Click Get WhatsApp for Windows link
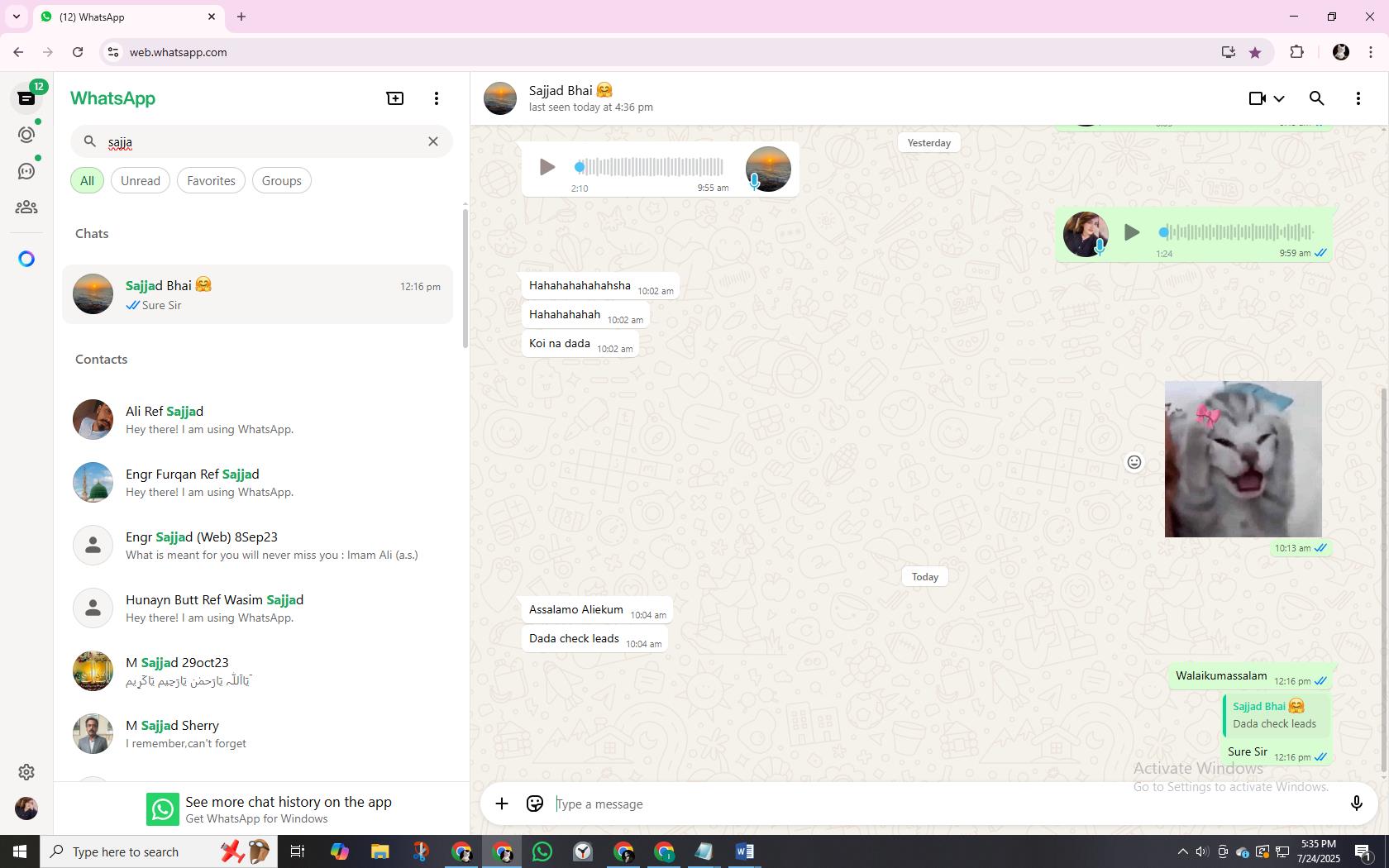The height and width of the screenshot is (868, 1389). click(x=256, y=819)
